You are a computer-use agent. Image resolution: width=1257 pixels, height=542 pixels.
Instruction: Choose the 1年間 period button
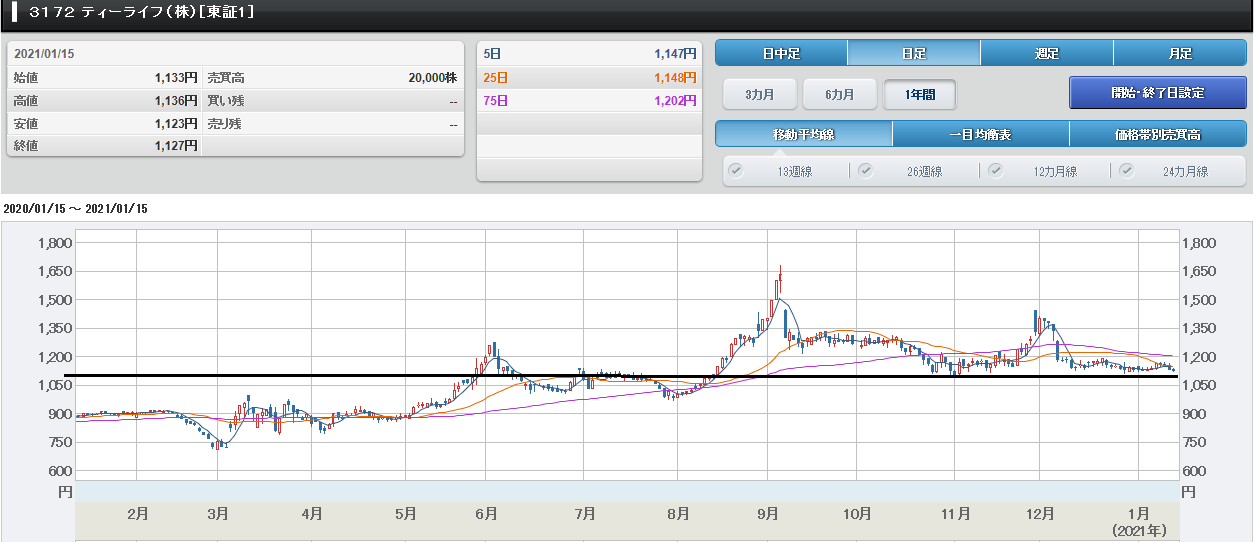click(x=920, y=94)
